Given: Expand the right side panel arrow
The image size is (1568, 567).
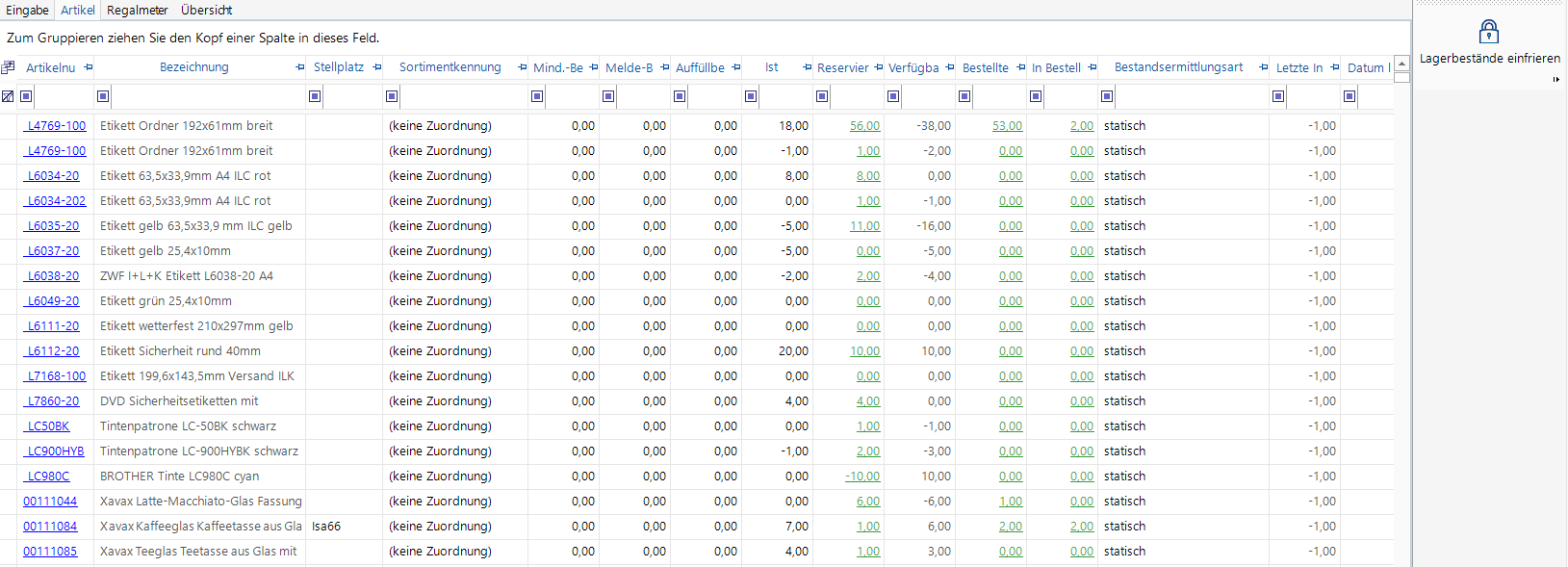Looking at the screenshot, I should pyautogui.click(x=1555, y=79).
